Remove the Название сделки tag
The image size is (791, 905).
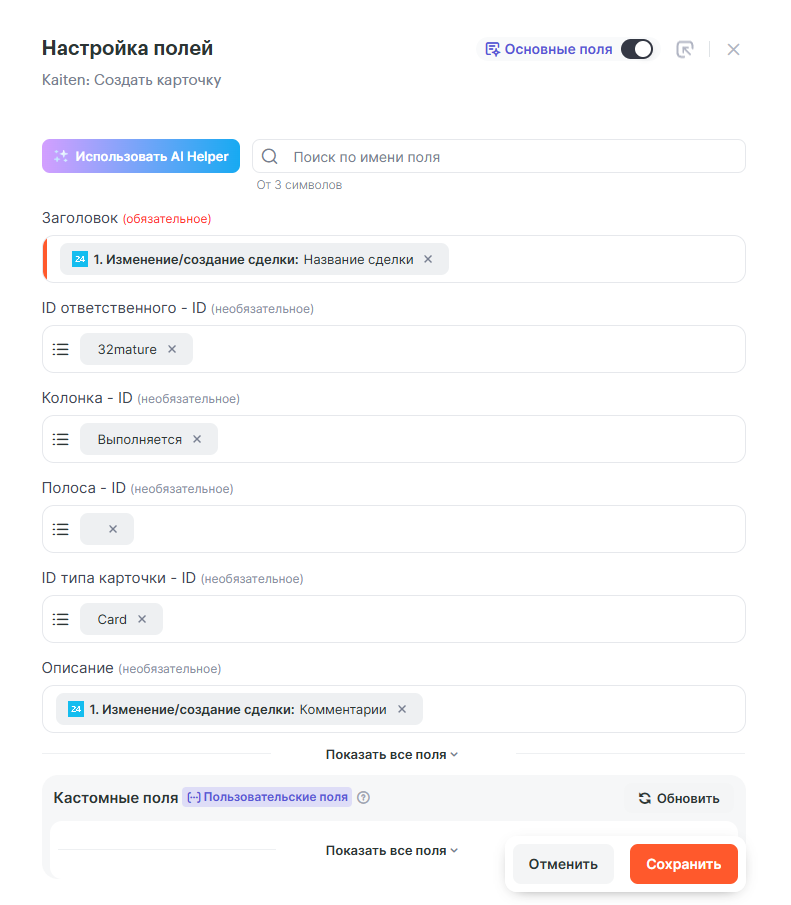tap(428, 259)
